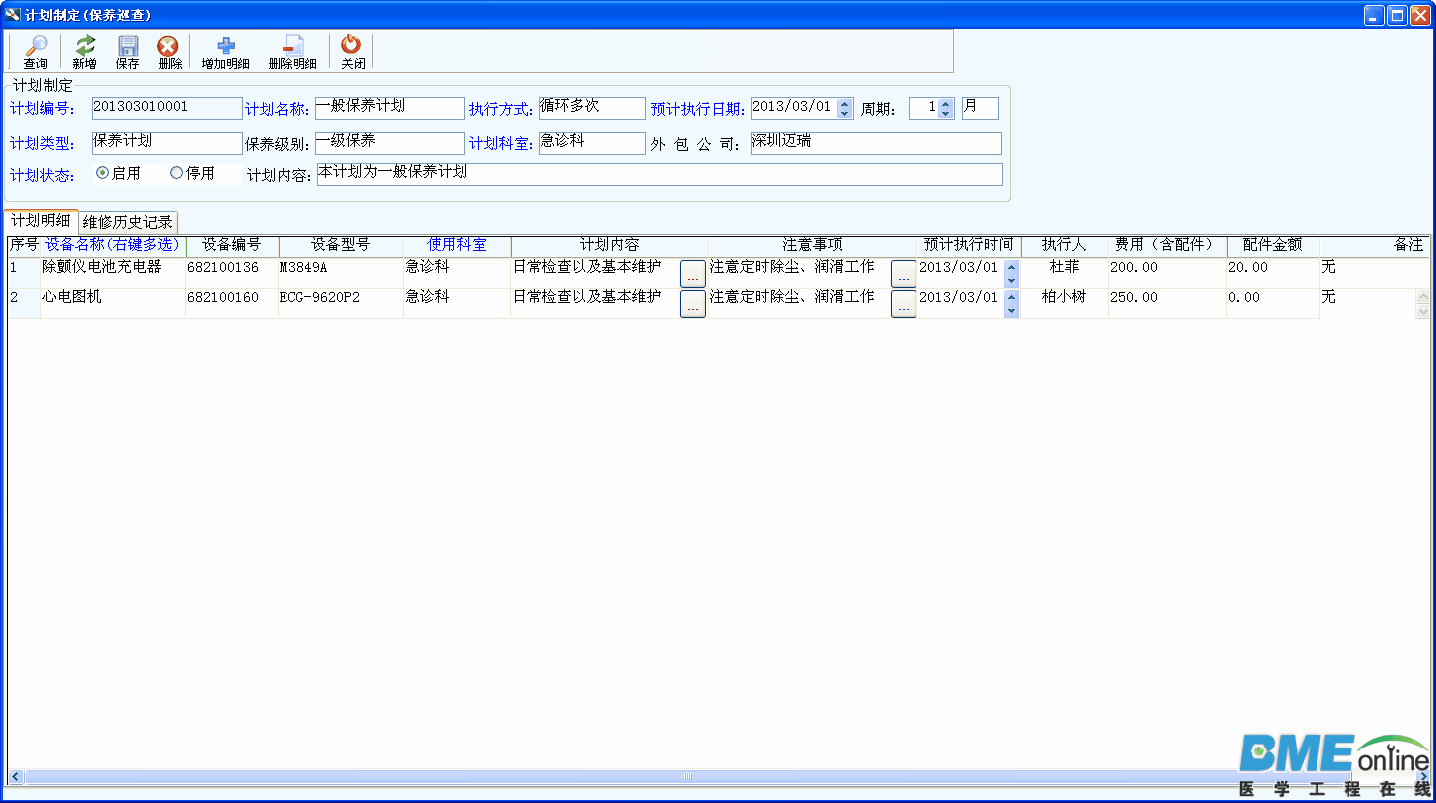Click the 外包公司 field 深圳迈瑞

click(876, 143)
